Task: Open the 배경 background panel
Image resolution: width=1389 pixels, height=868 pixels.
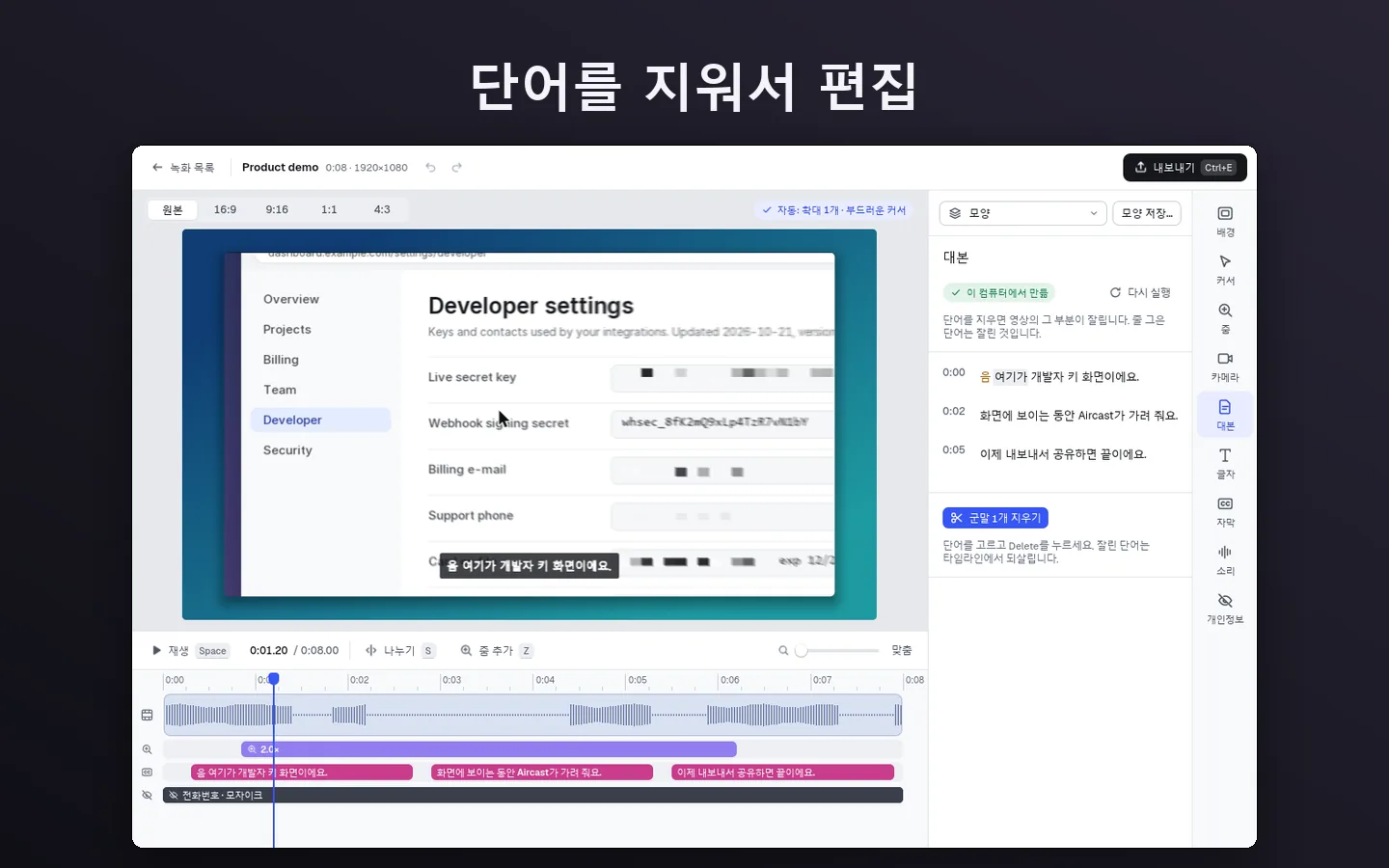Action: (1225, 221)
